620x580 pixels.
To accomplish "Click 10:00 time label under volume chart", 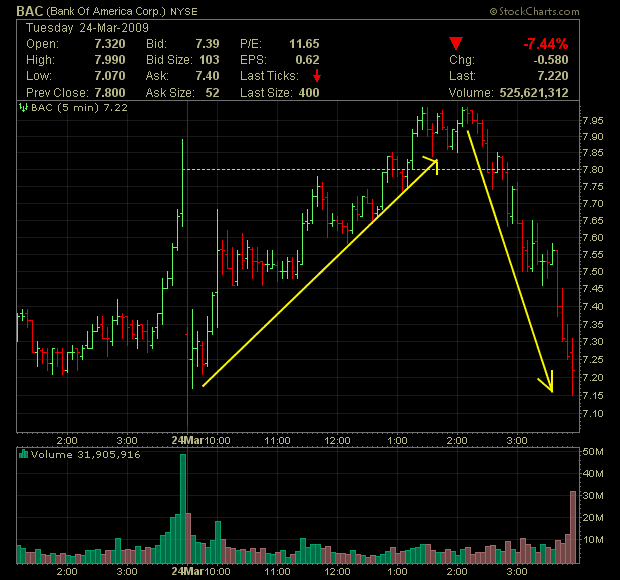I will [x=217, y=572].
